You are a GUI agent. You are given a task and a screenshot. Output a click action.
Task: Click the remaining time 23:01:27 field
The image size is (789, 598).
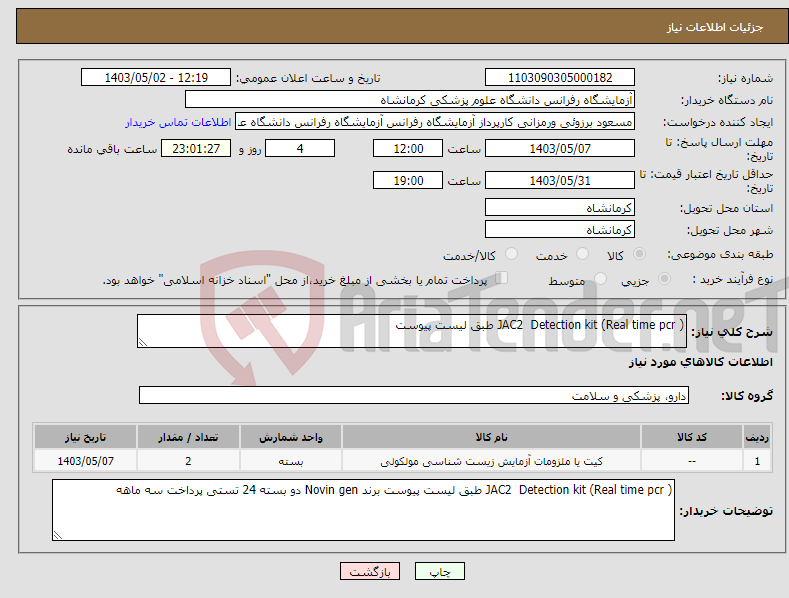[x=196, y=148]
